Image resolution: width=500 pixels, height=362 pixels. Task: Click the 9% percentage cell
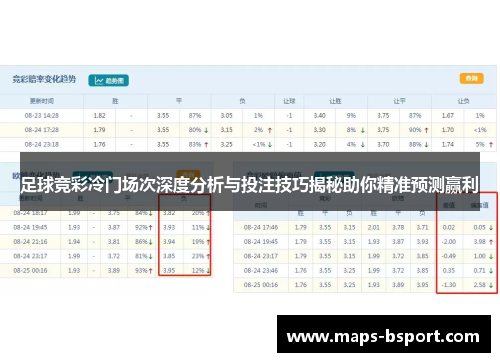pyautogui.click(x=351, y=116)
